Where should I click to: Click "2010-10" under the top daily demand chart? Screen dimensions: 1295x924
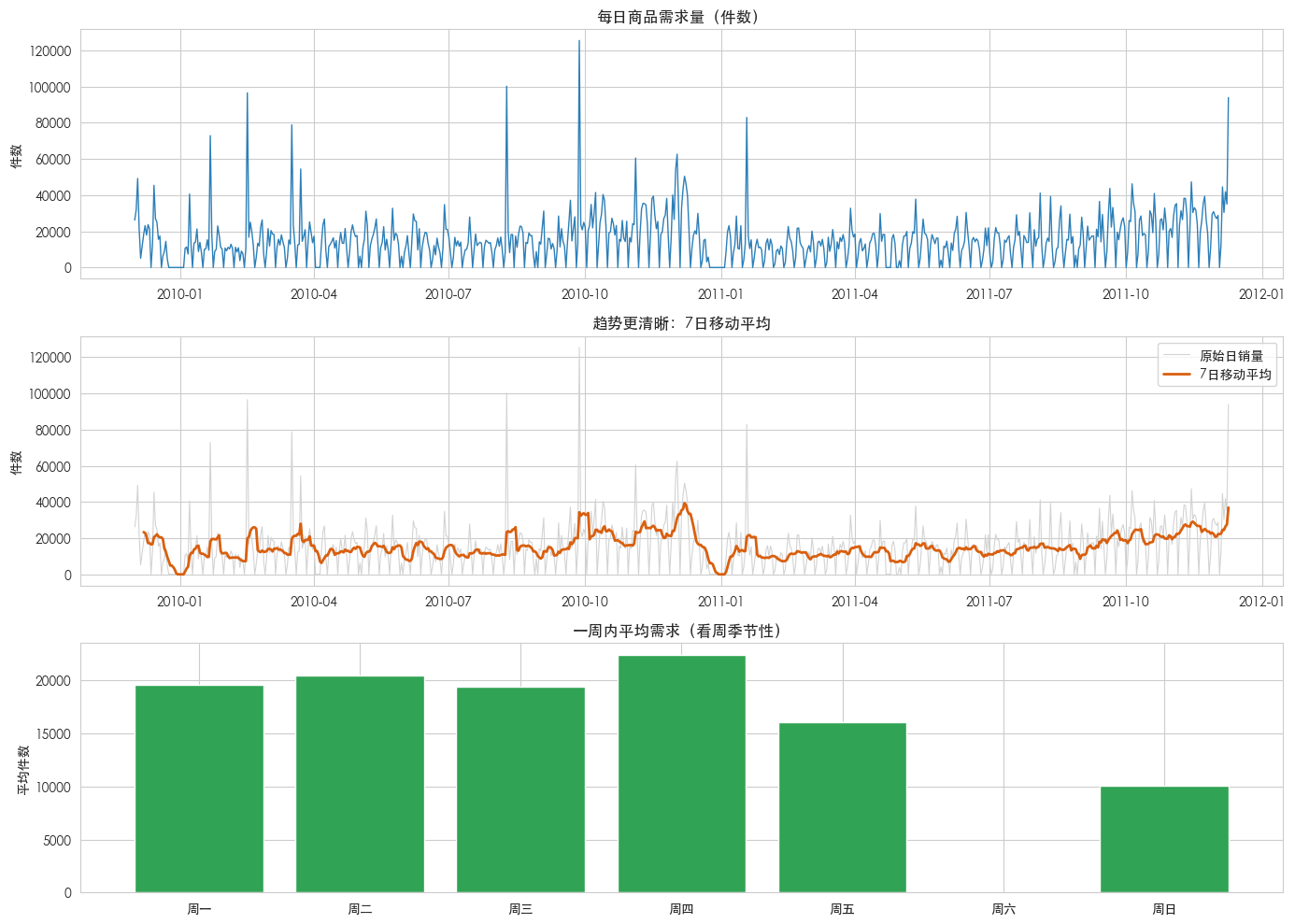tap(585, 294)
